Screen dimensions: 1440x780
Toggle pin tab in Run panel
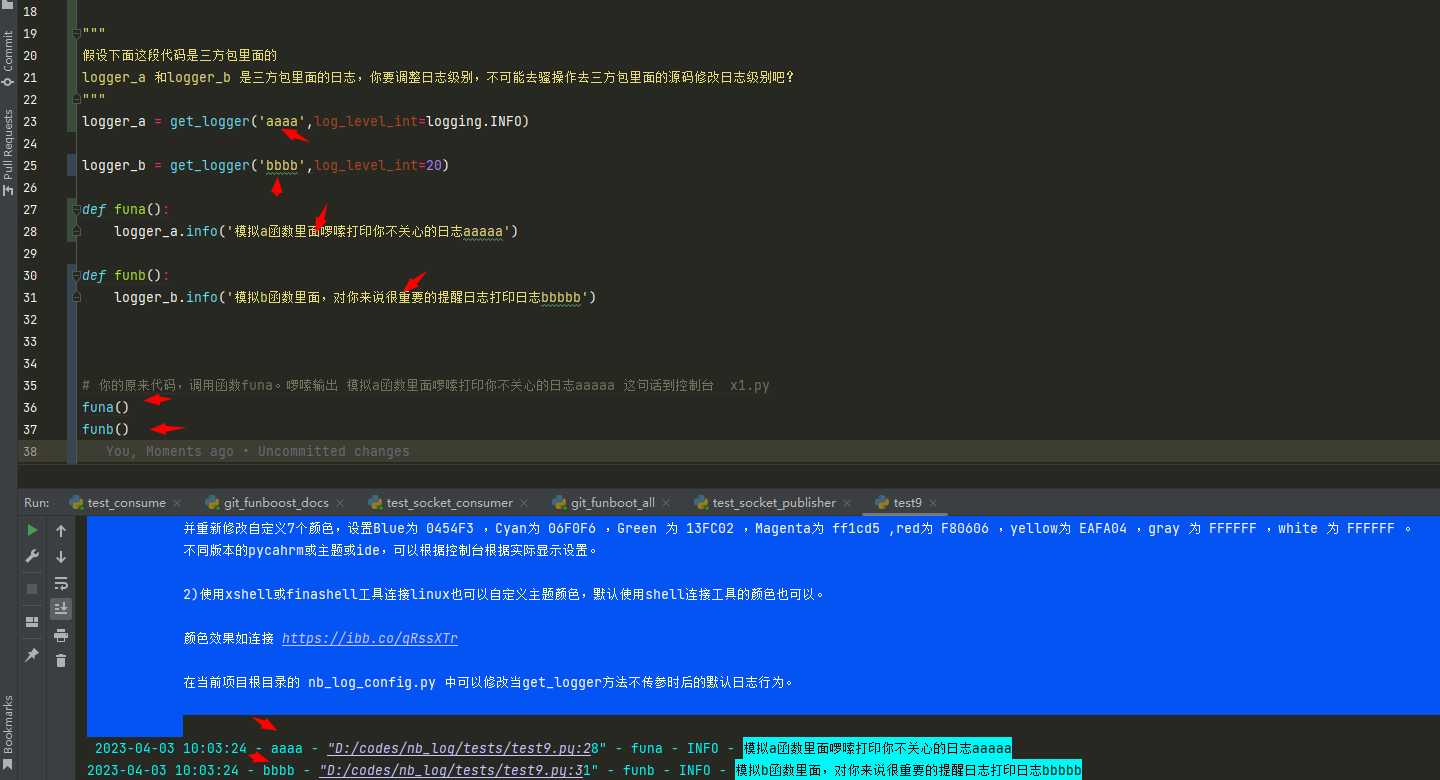point(32,654)
